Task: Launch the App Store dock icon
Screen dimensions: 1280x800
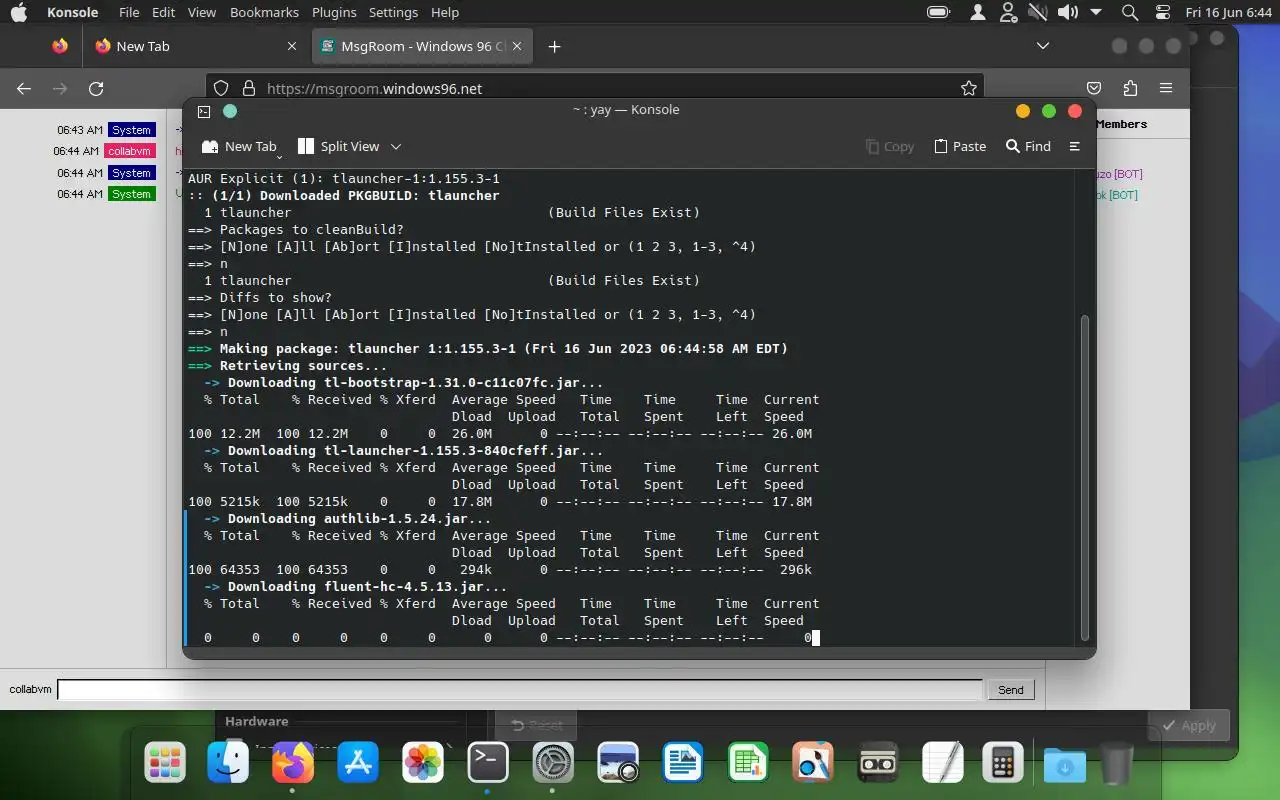Action: coord(358,764)
